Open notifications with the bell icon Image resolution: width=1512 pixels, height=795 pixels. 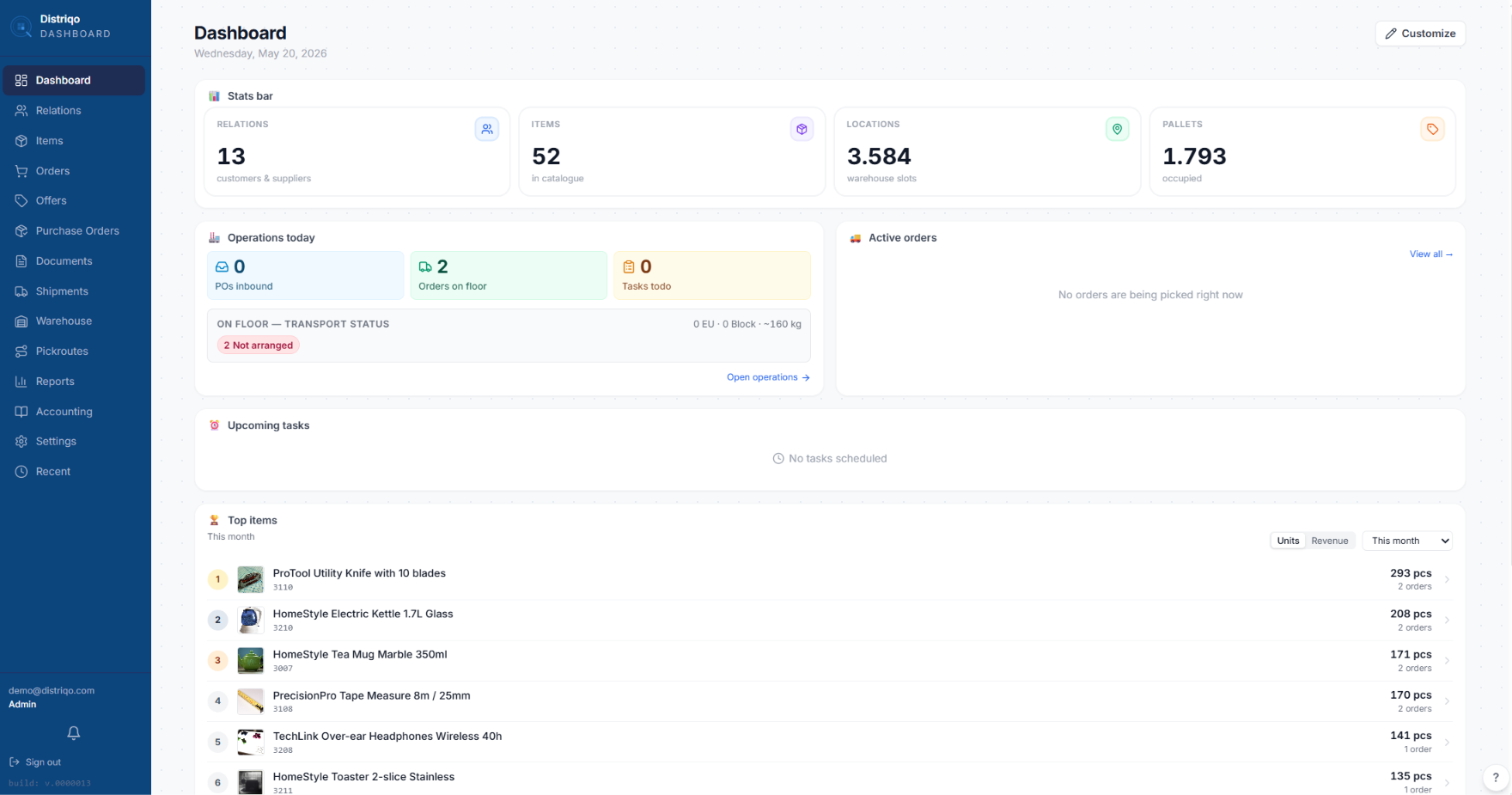coord(74,733)
